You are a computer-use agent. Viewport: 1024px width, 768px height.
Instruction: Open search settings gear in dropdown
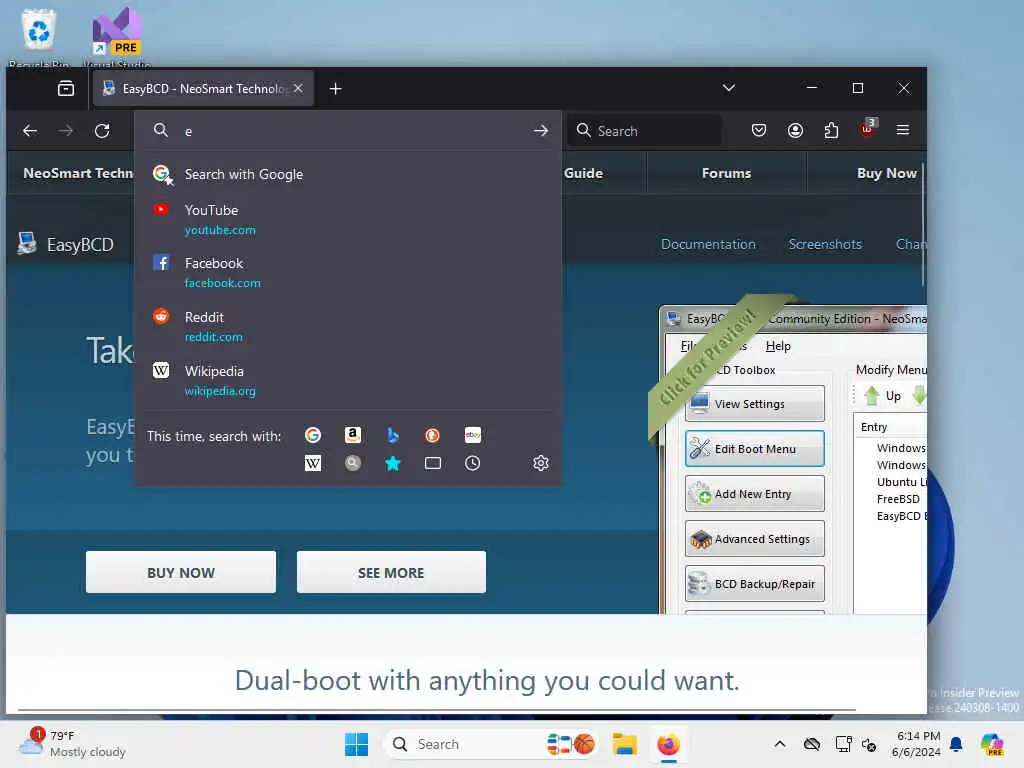click(x=540, y=463)
